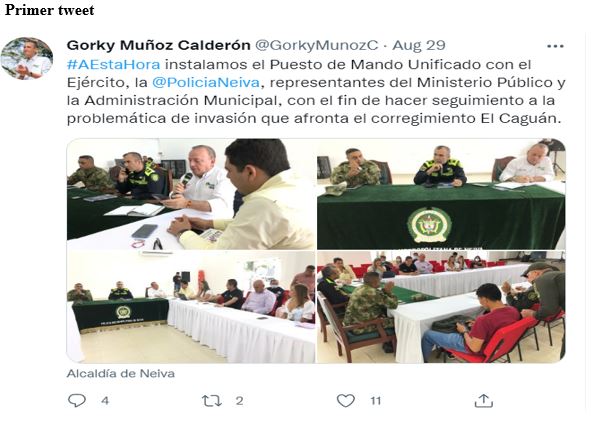This screenshot has width=599, height=425.
Task: Click the retweet count 2
Action: pos(239,401)
